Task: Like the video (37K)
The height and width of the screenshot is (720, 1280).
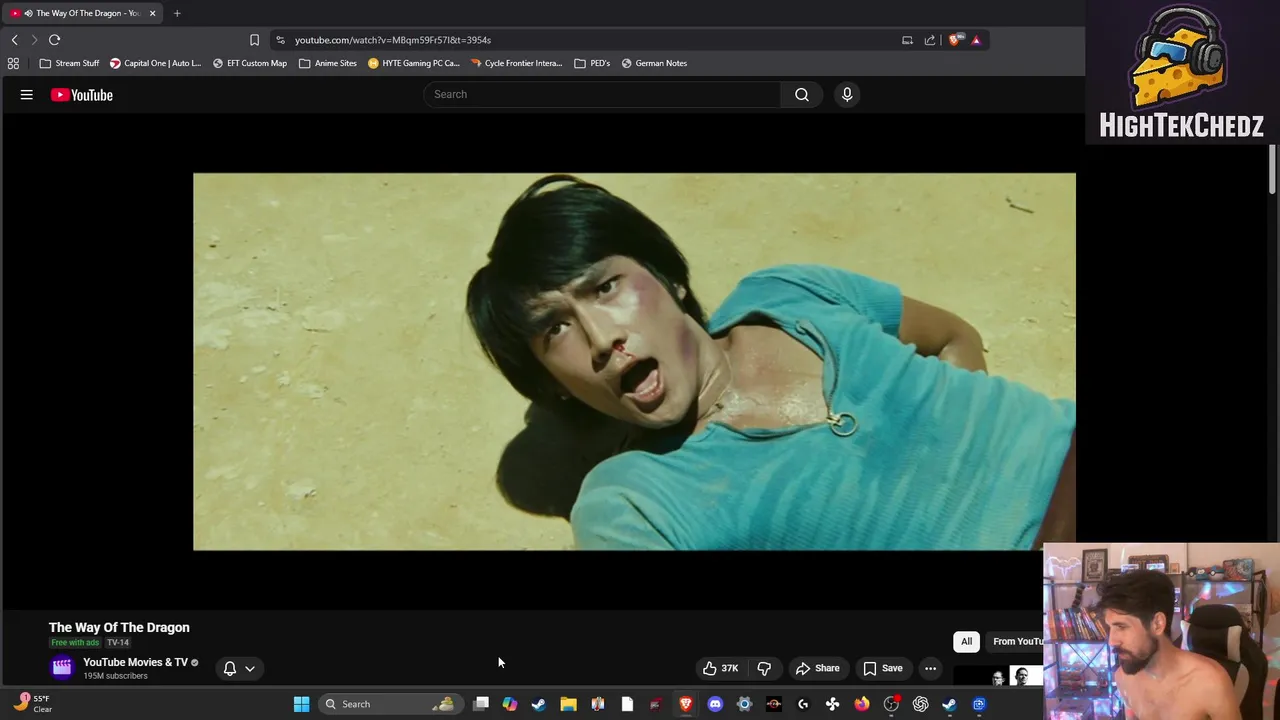Action: click(720, 668)
